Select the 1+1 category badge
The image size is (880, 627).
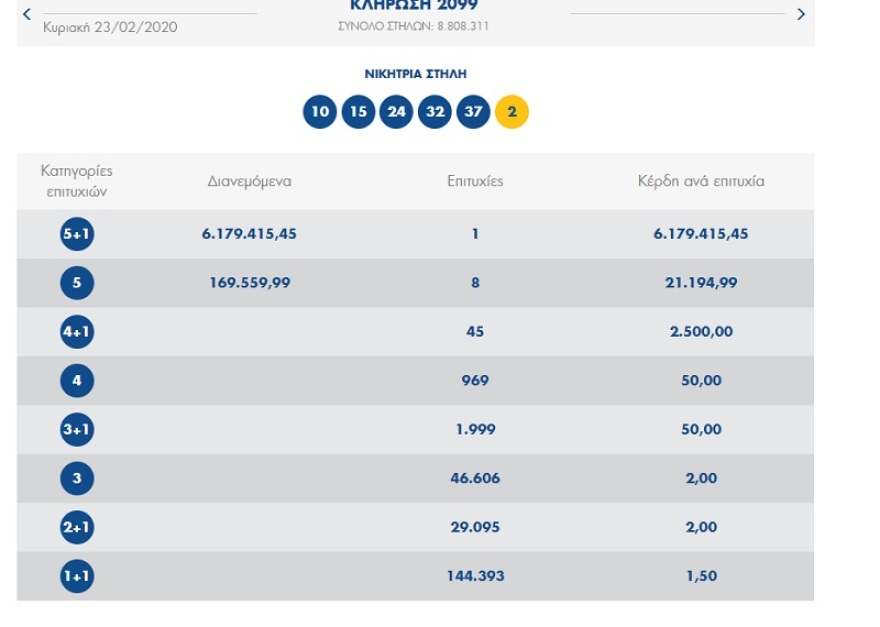coord(77,577)
